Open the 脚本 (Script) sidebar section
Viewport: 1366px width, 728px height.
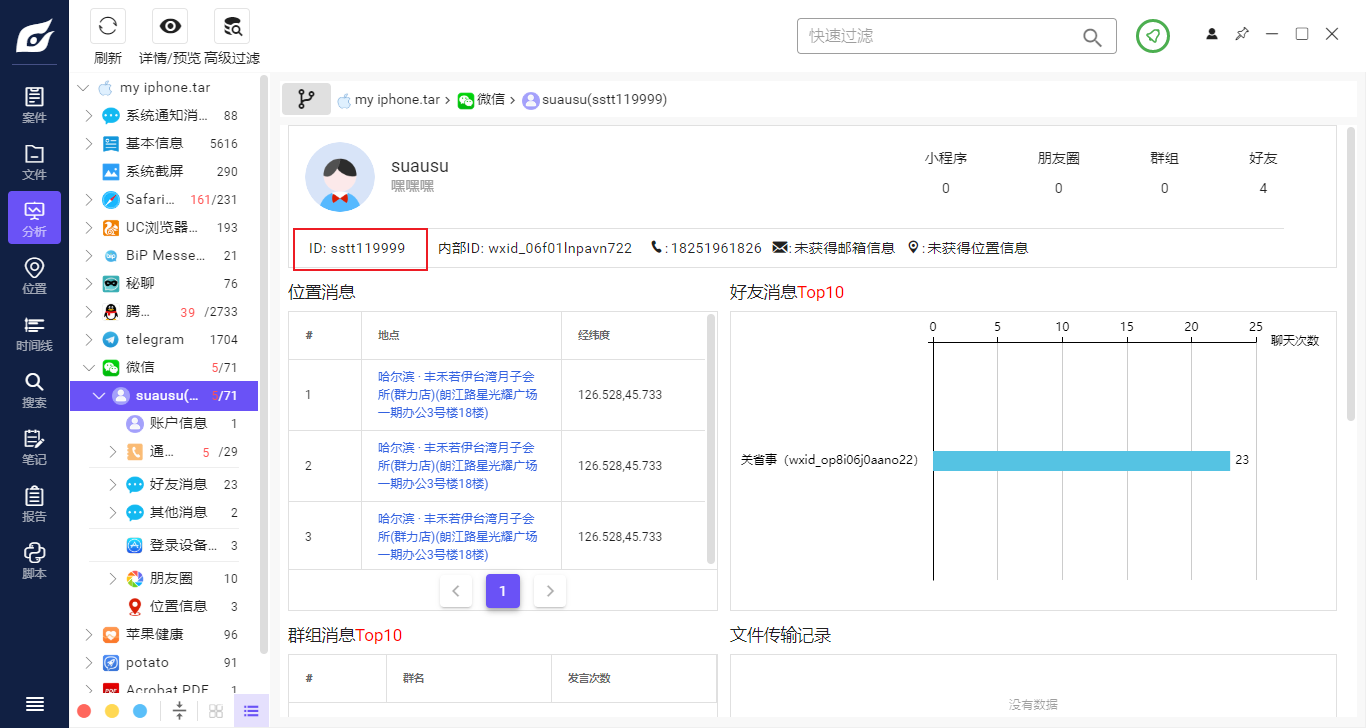pos(34,560)
